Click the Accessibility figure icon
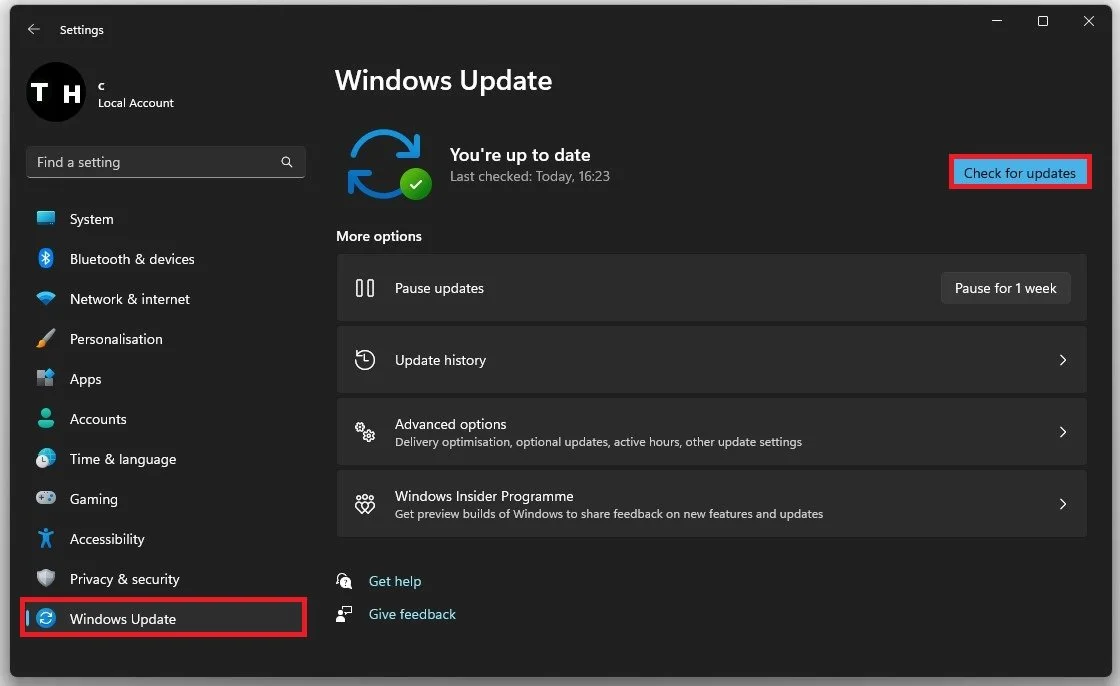This screenshot has width=1120, height=686. coord(46,538)
